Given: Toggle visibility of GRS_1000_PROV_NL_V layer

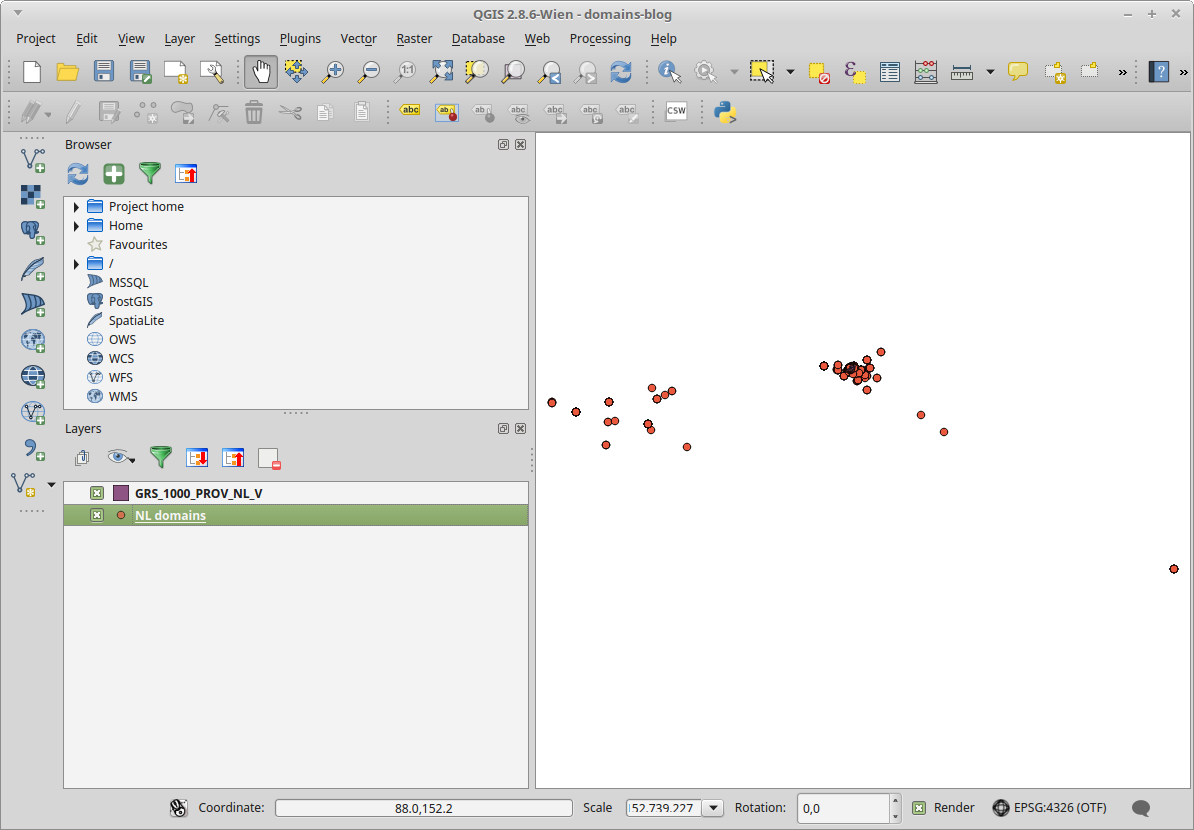Looking at the screenshot, I should (x=97, y=493).
